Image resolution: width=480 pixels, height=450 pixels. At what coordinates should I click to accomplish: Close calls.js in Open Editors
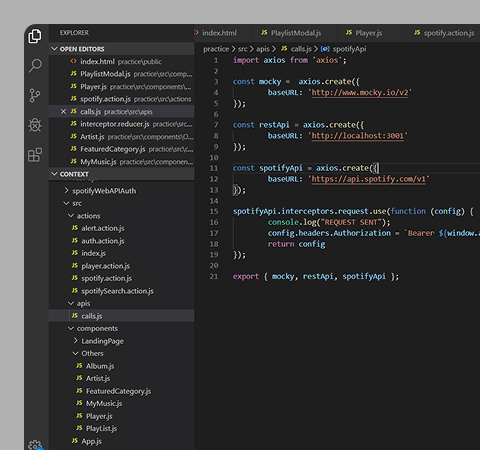(63, 111)
